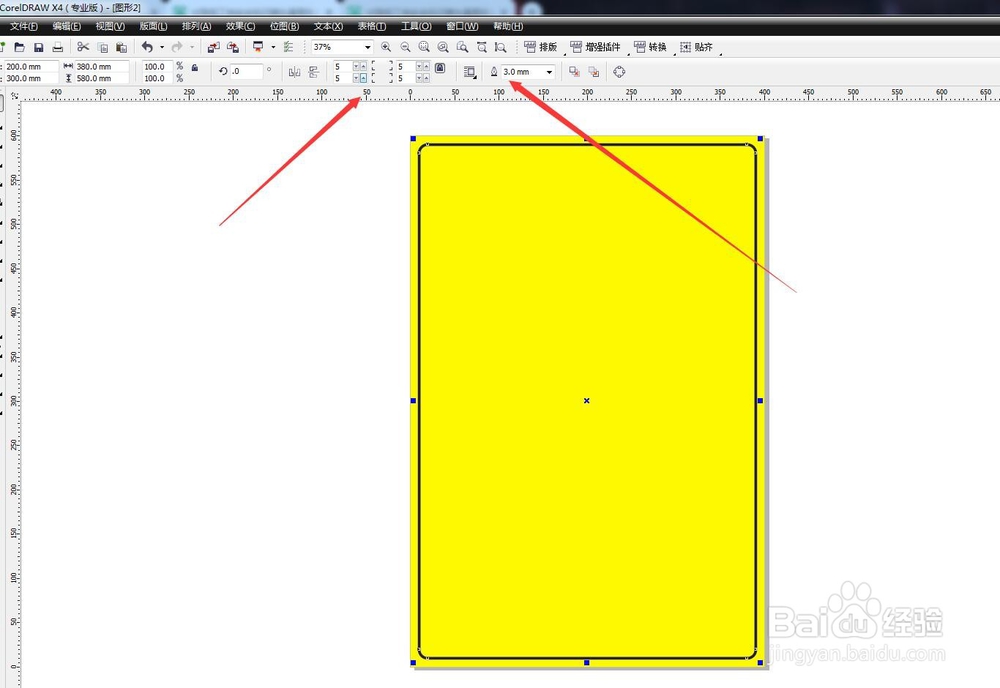Decrease bottom-right corner roundness spinner
1000x688 pixels.
point(419,78)
